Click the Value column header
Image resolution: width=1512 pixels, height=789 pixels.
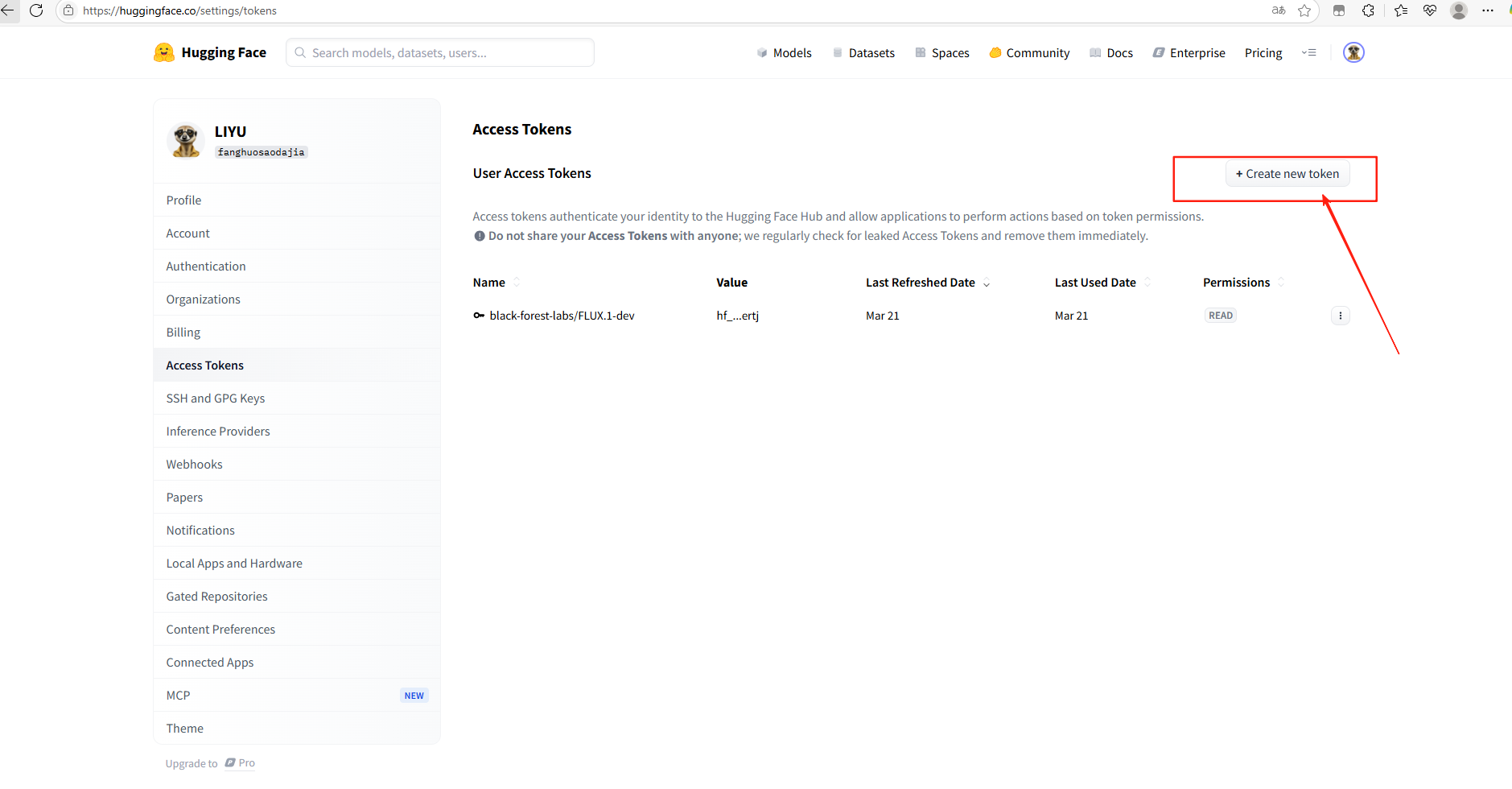[x=732, y=283]
